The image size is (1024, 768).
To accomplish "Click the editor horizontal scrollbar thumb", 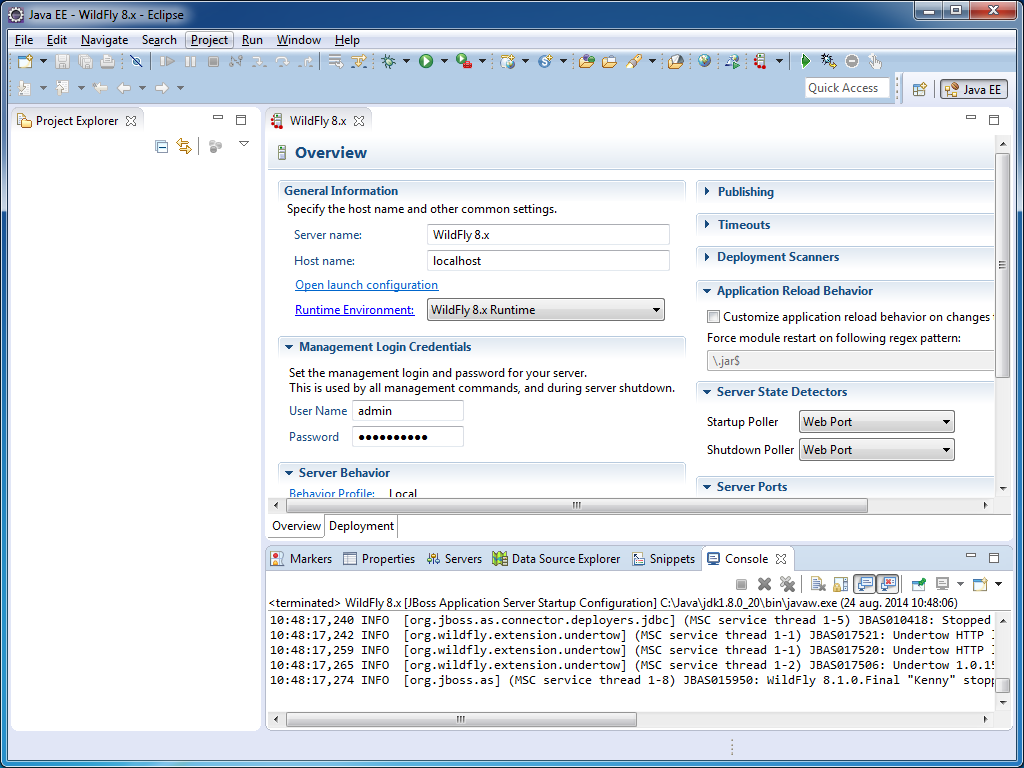I will coord(577,505).
